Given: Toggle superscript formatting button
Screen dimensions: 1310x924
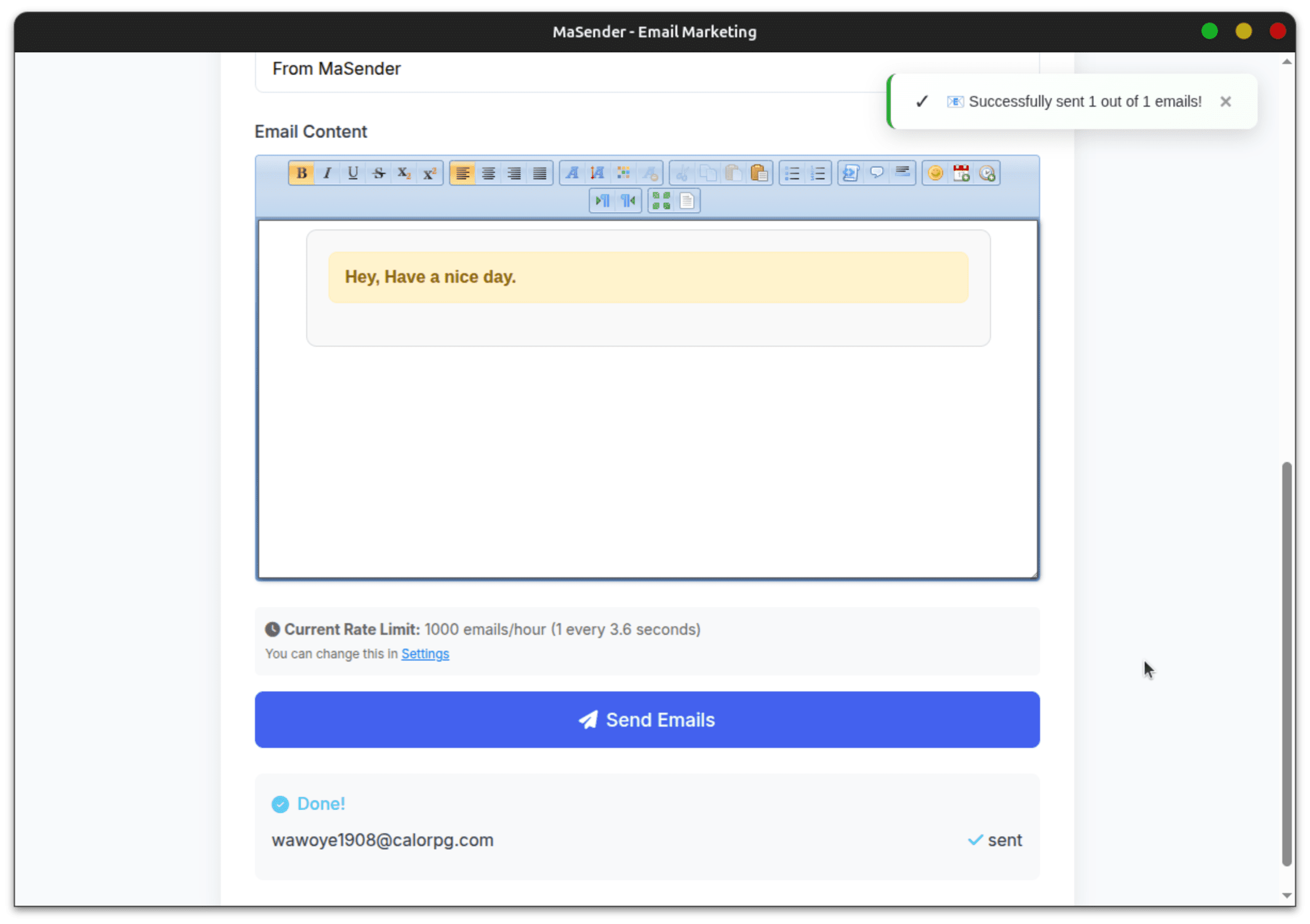Looking at the screenshot, I should (x=429, y=173).
